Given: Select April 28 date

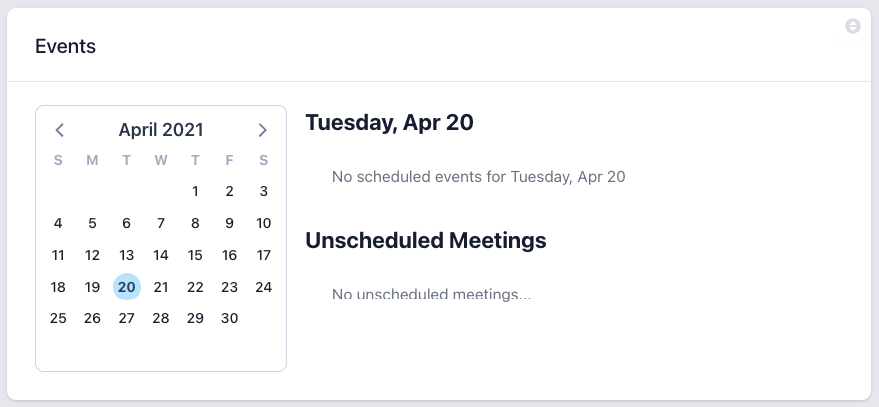Looking at the screenshot, I should (161, 318).
